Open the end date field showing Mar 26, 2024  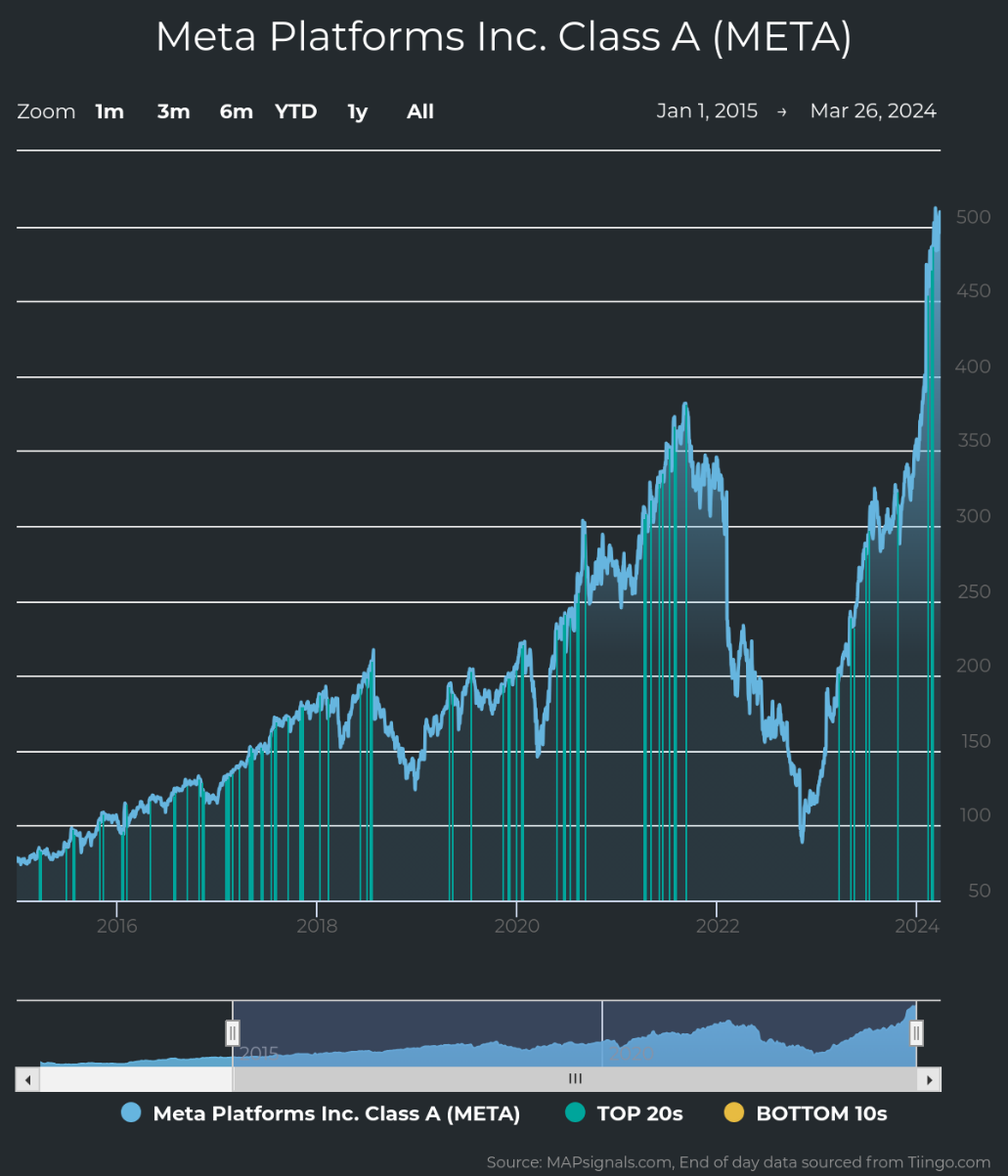872,111
